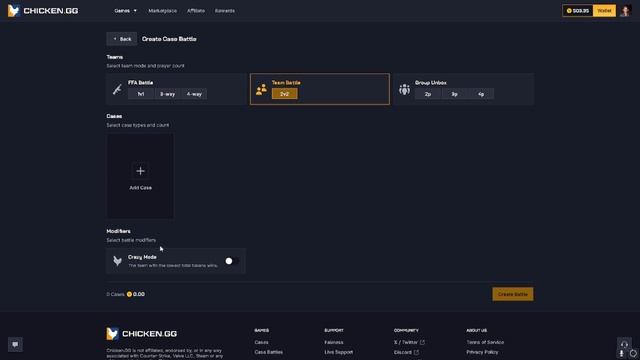Open the Wallet
This screenshot has width=640, height=360.
[604, 11]
